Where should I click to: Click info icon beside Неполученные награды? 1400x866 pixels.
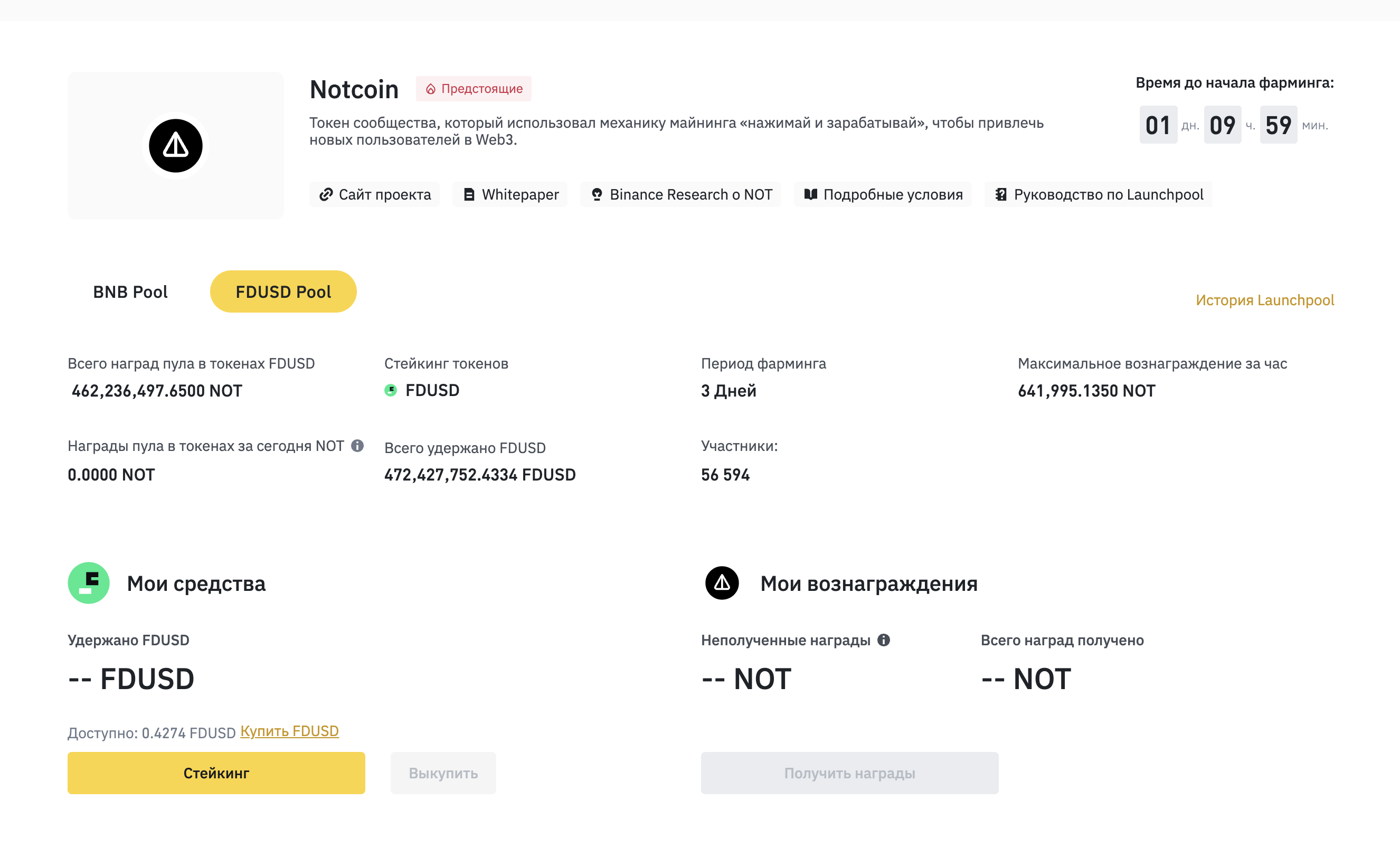(x=884, y=640)
